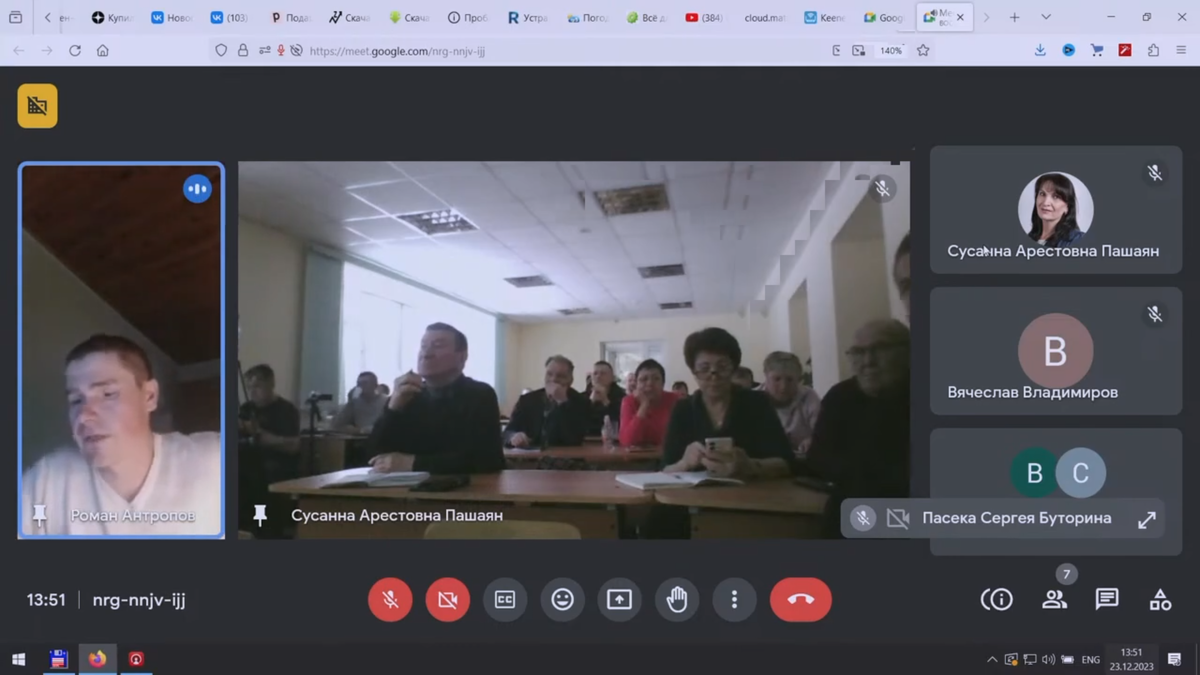Switch to the cloud.ma tab
The width and height of the screenshot is (1200, 675).
[x=764, y=18]
